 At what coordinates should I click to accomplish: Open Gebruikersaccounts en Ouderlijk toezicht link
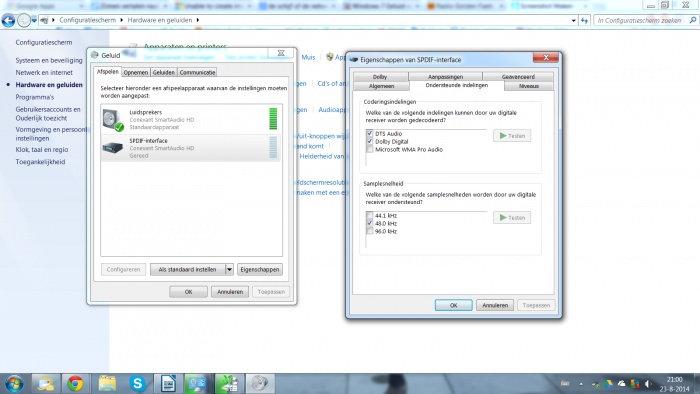pyautogui.click(x=48, y=113)
